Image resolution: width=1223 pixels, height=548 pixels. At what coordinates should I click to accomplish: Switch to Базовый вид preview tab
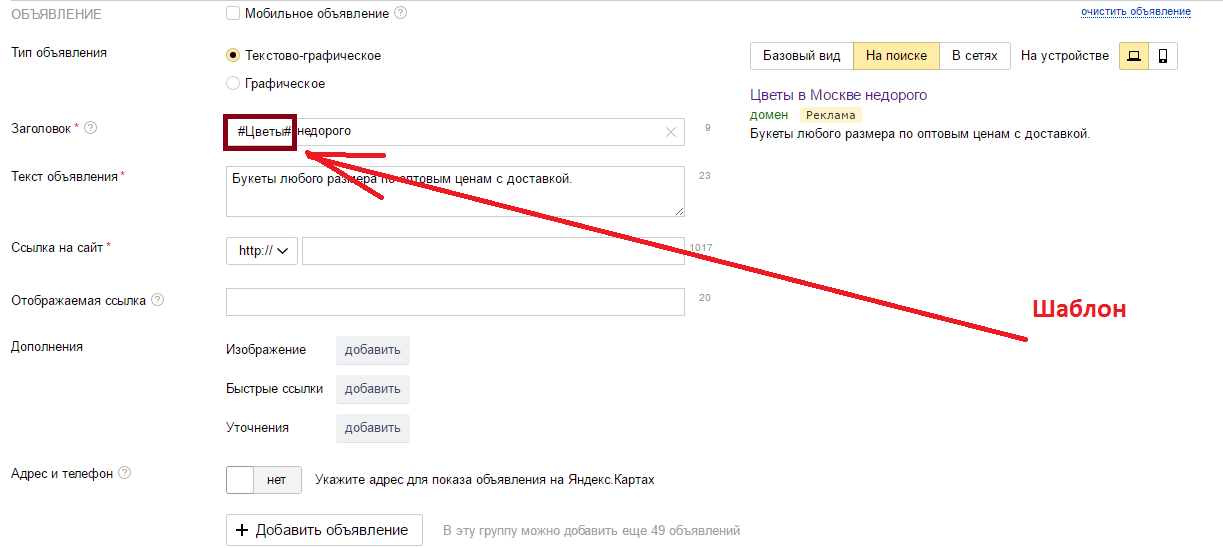[801, 56]
